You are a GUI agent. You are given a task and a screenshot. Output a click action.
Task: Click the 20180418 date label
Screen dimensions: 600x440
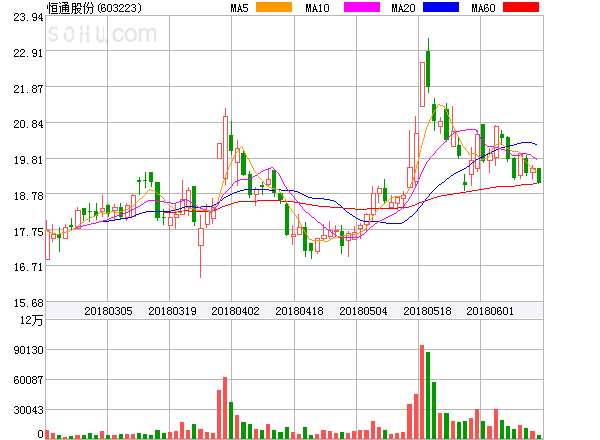[x=299, y=311]
